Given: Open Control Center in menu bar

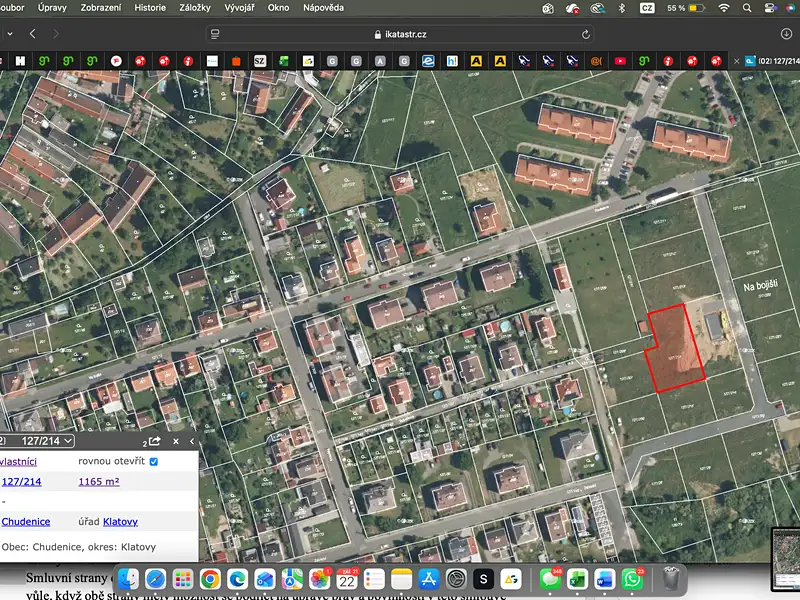Looking at the screenshot, I should pyautogui.click(x=770, y=8).
